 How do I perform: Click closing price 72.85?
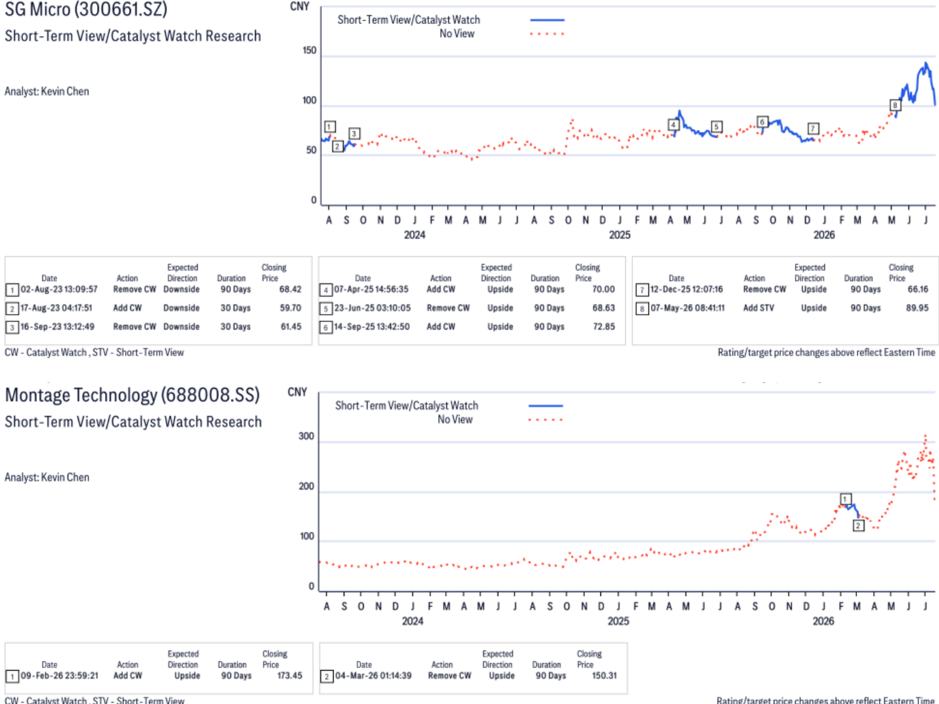[604, 326]
